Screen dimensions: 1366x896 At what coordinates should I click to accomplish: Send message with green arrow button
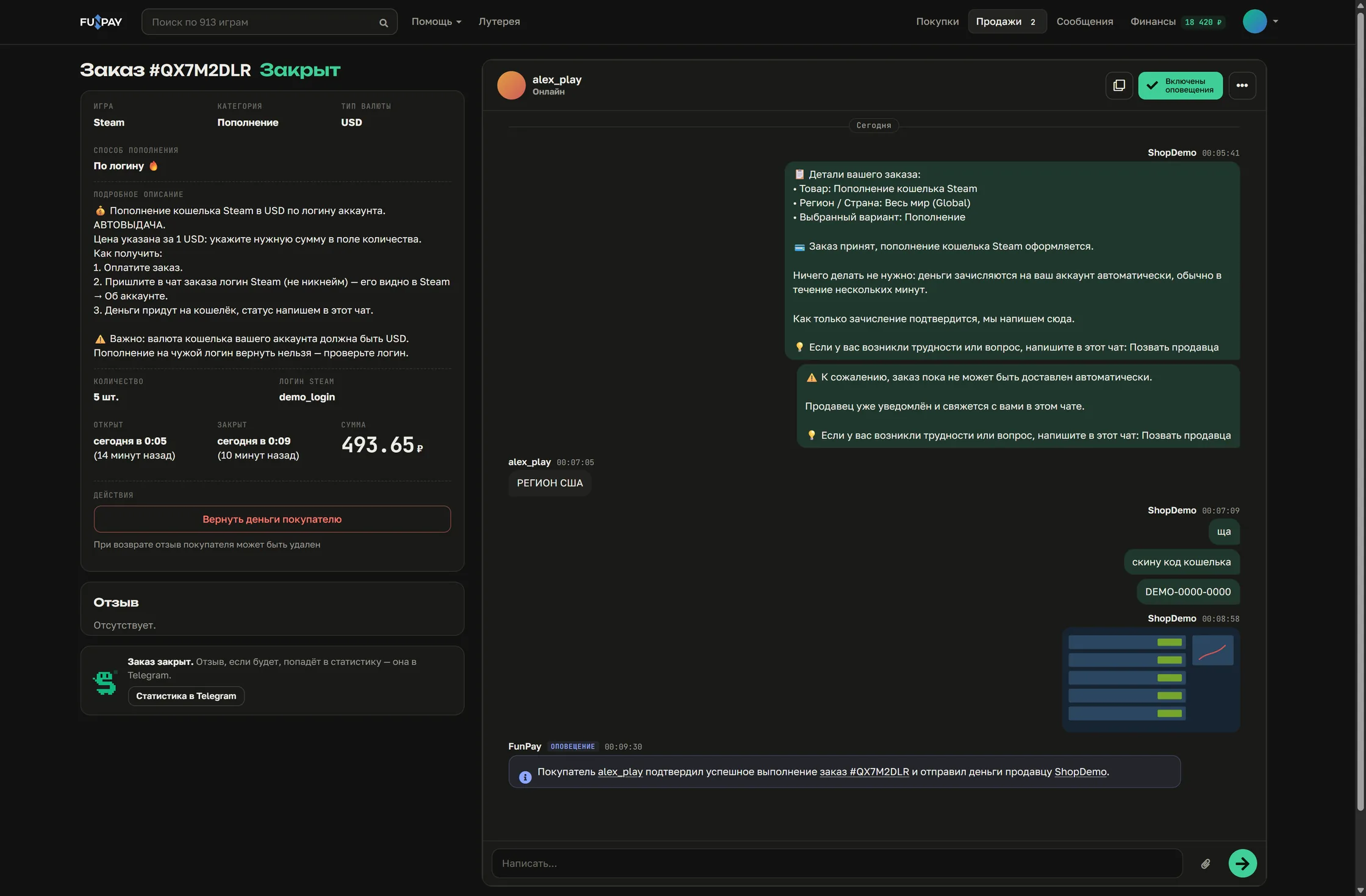pyautogui.click(x=1242, y=864)
